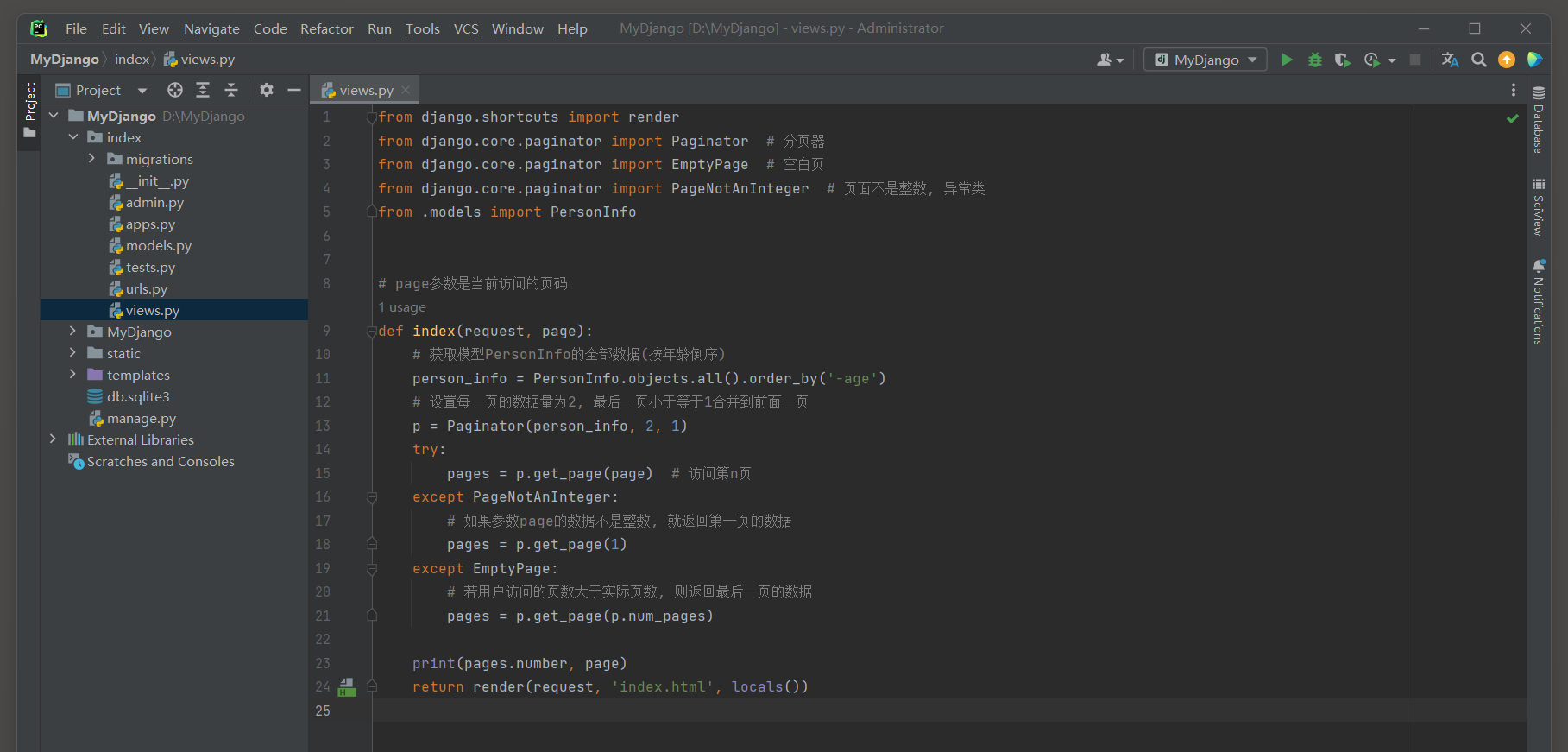1568x752 pixels.
Task: Open the VCS menu
Action: 466,28
